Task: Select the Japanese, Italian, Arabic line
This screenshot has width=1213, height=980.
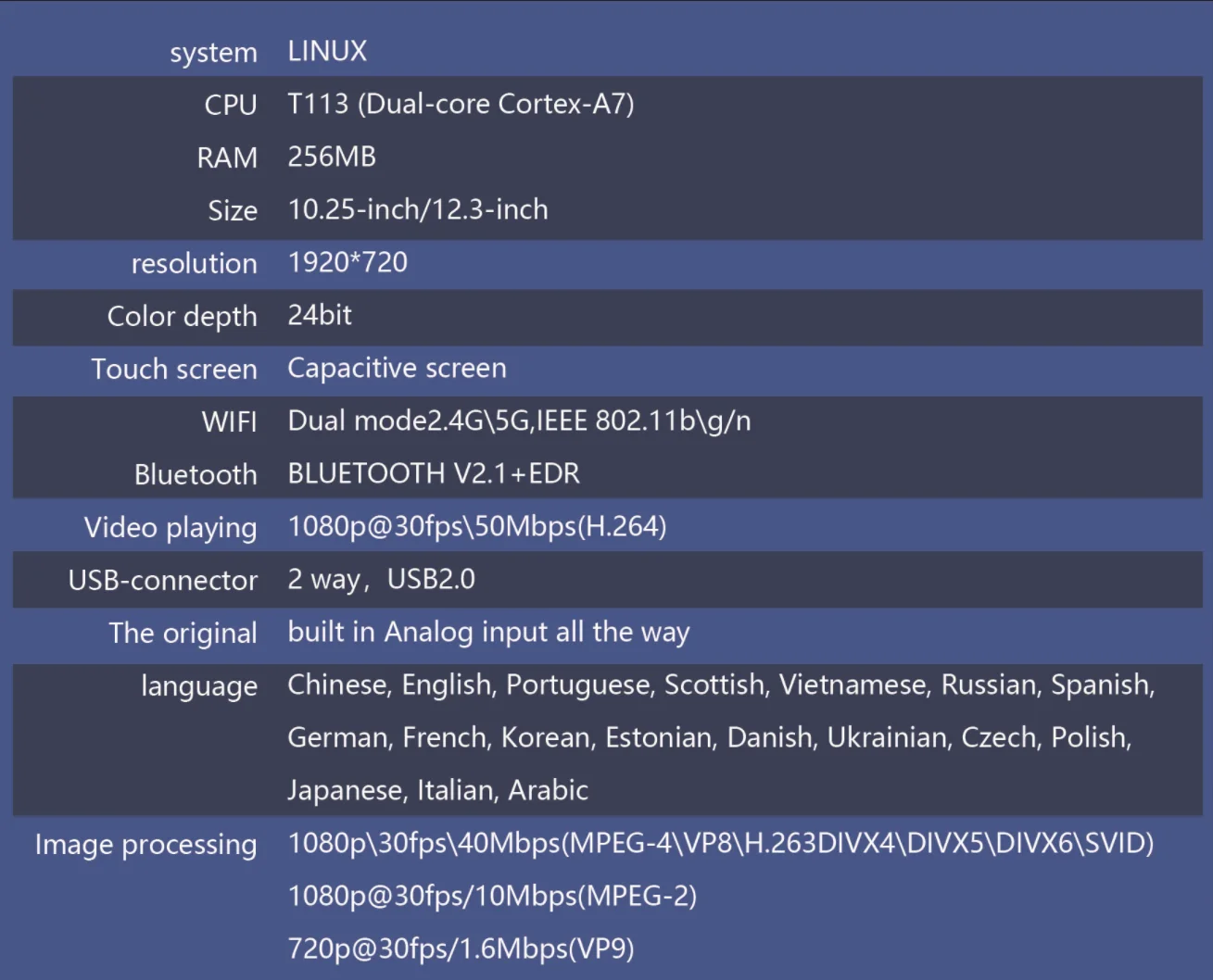Action: click(x=437, y=790)
